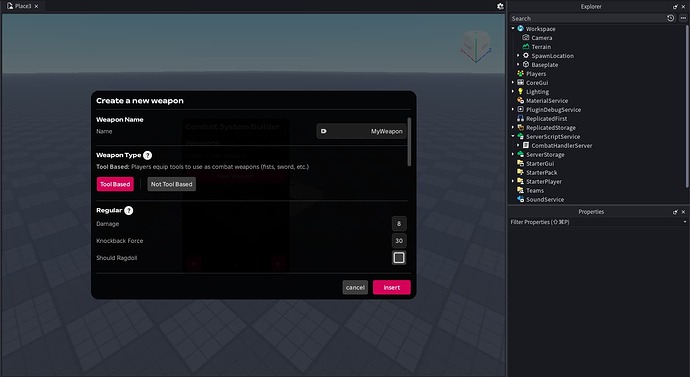Image resolution: width=690 pixels, height=377 pixels.
Task: Click the ServerStorage icon
Action: pos(521,154)
